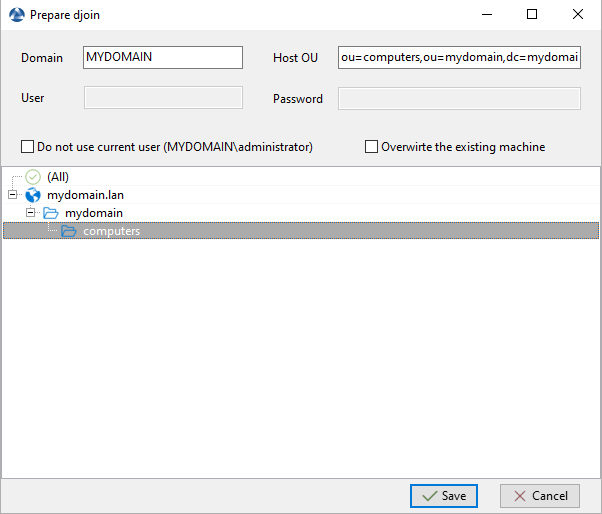The width and height of the screenshot is (602, 514).
Task: Cancel the Prepare djoin dialog
Action: click(x=540, y=495)
